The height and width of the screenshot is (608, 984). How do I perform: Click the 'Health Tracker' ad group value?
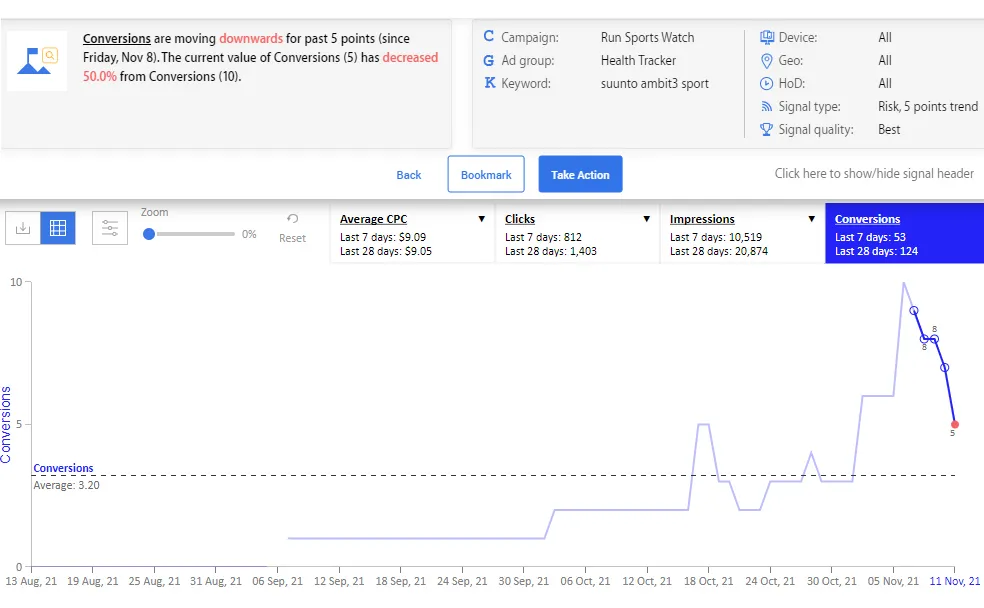tap(638, 60)
